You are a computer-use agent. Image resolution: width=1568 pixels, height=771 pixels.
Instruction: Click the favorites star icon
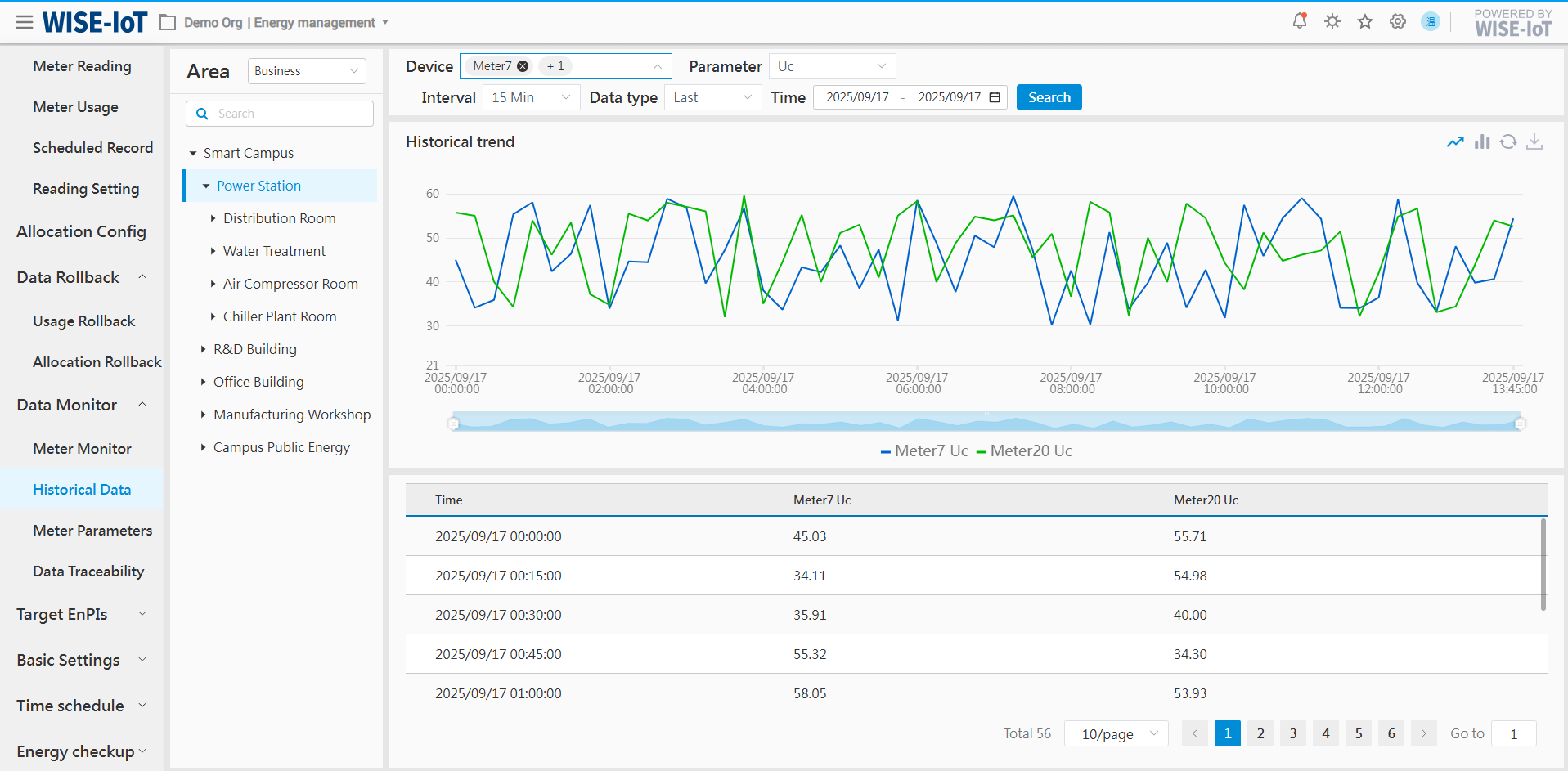point(1365,21)
